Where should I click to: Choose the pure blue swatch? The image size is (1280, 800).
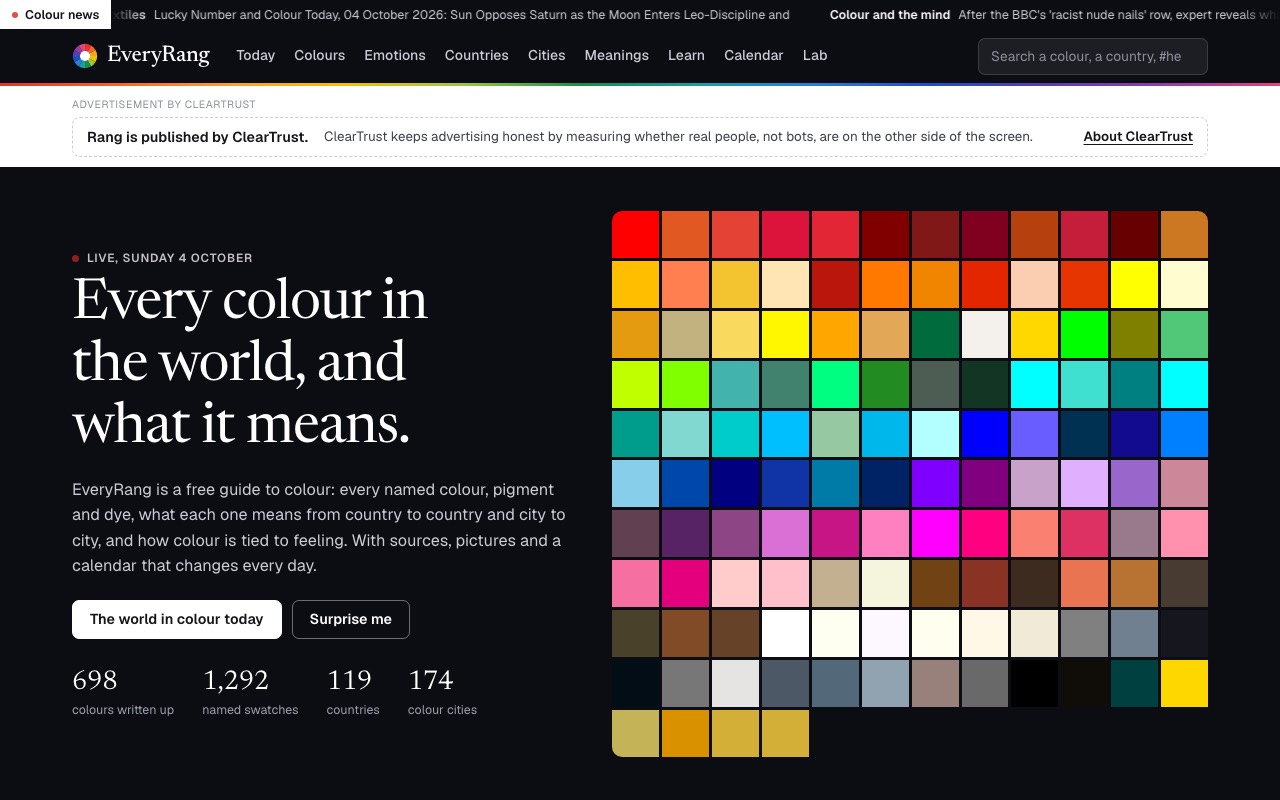[985, 434]
